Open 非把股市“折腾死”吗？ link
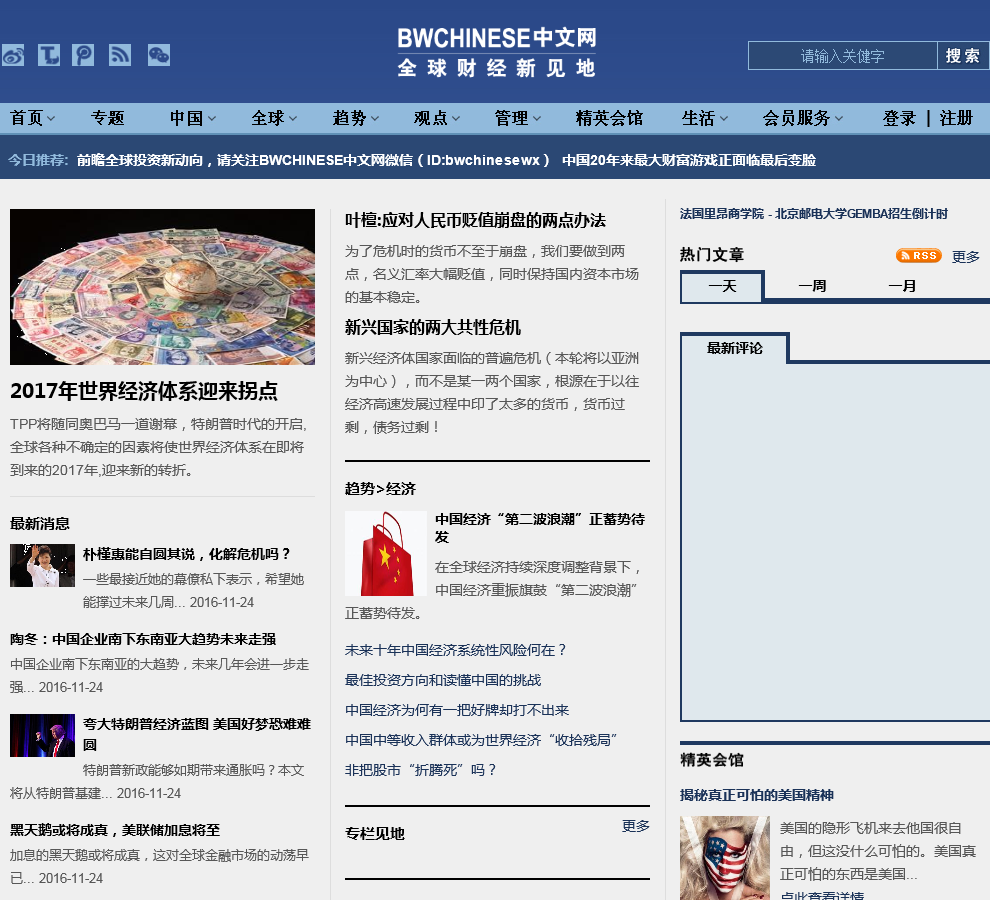 [x=420, y=770]
